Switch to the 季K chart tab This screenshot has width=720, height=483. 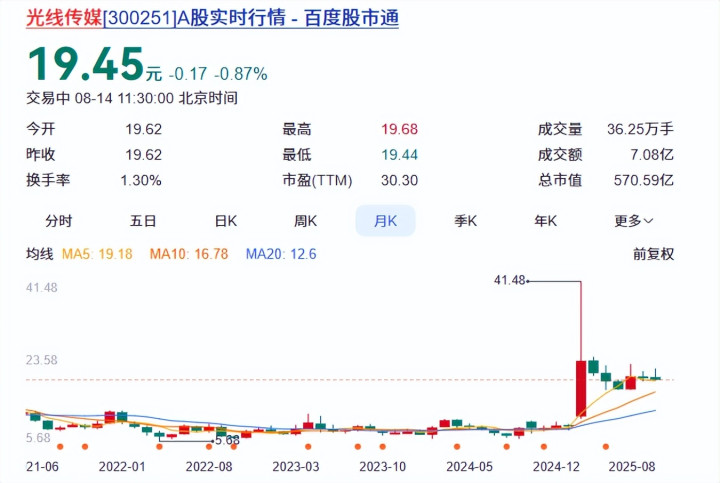(x=465, y=221)
